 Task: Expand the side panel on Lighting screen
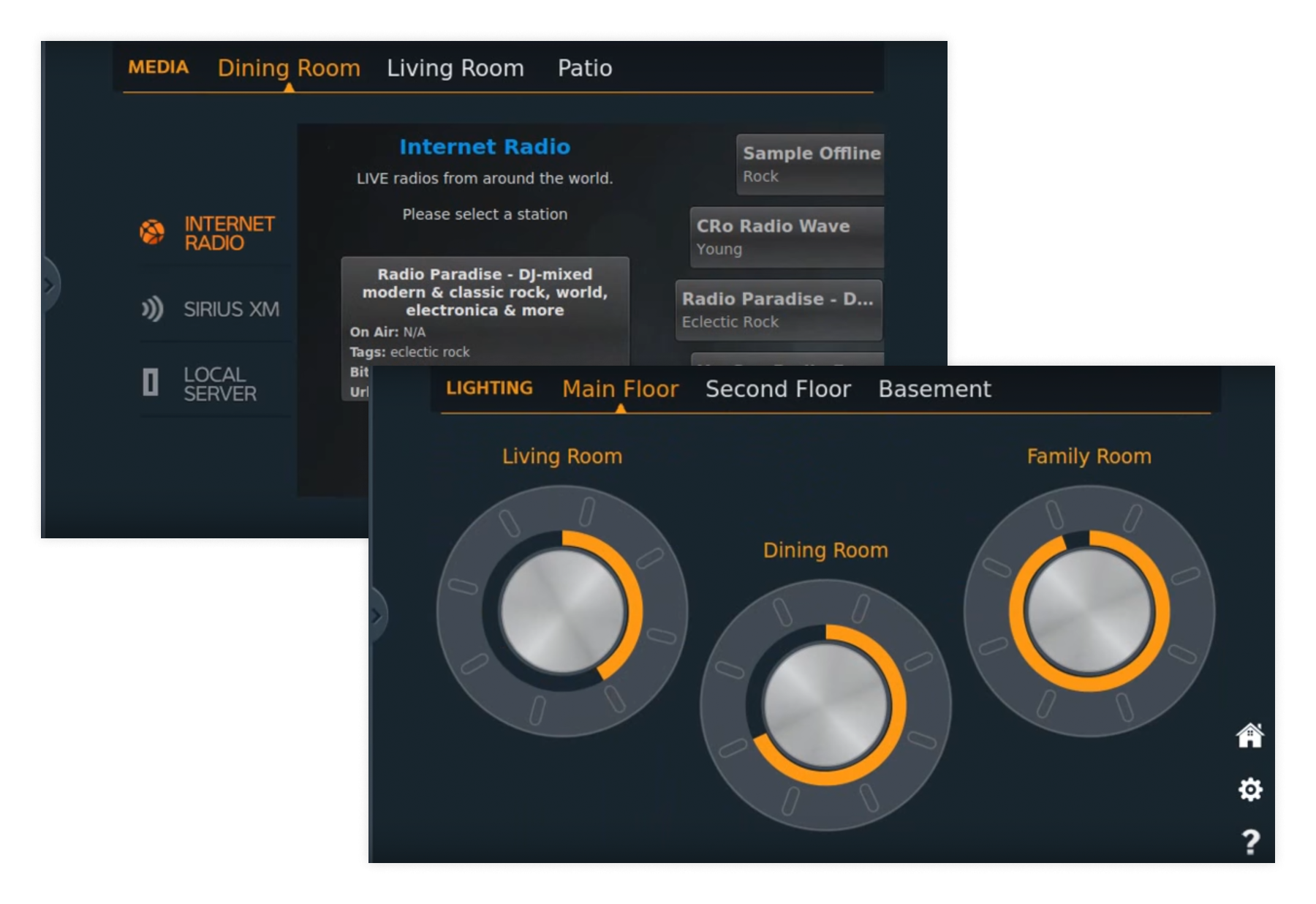377,616
